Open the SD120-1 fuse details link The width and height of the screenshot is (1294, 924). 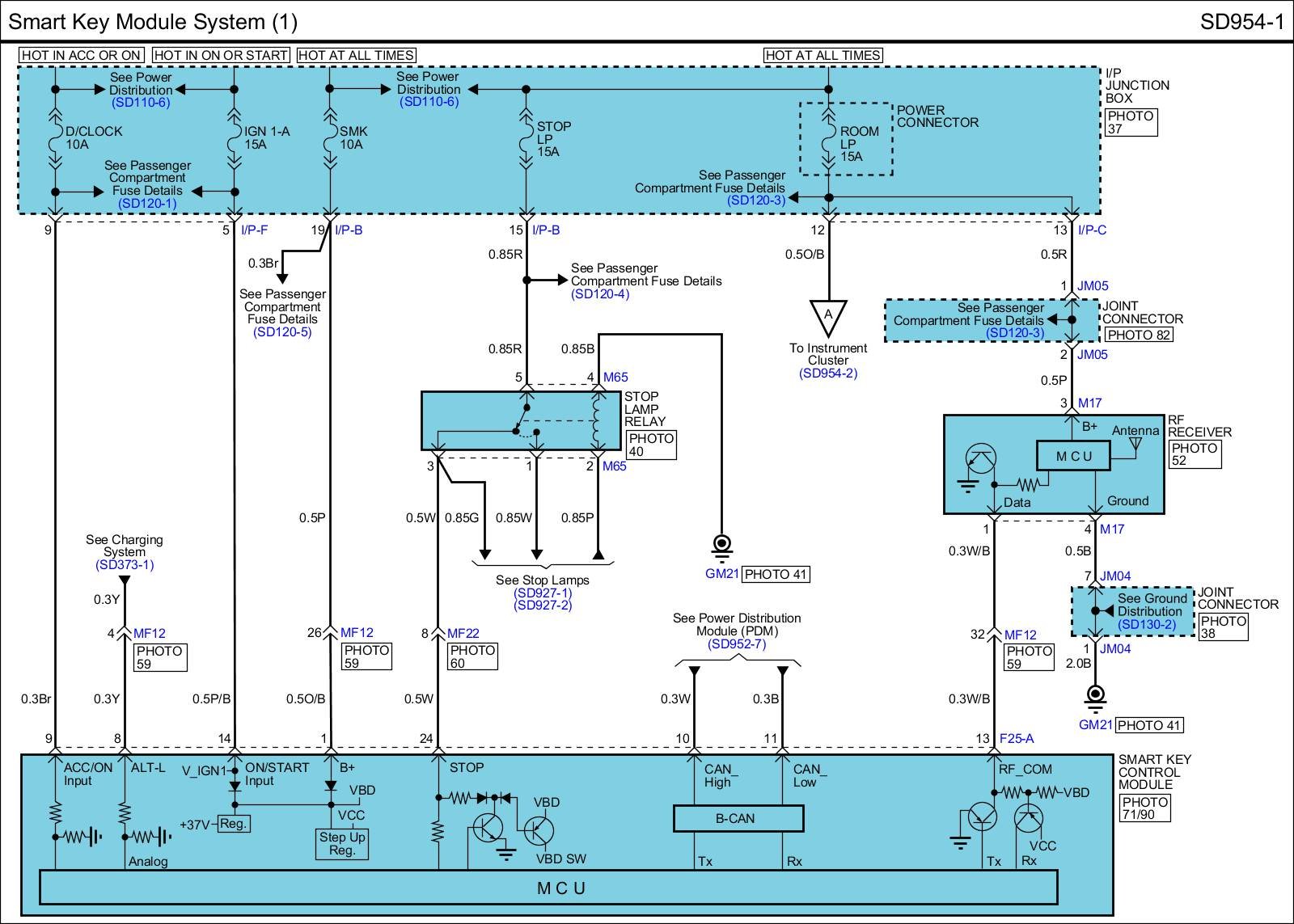pos(147,204)
